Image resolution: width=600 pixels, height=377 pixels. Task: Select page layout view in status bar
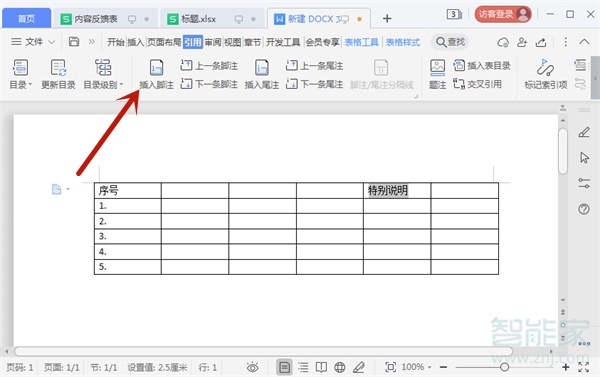(x=284, y=367)
